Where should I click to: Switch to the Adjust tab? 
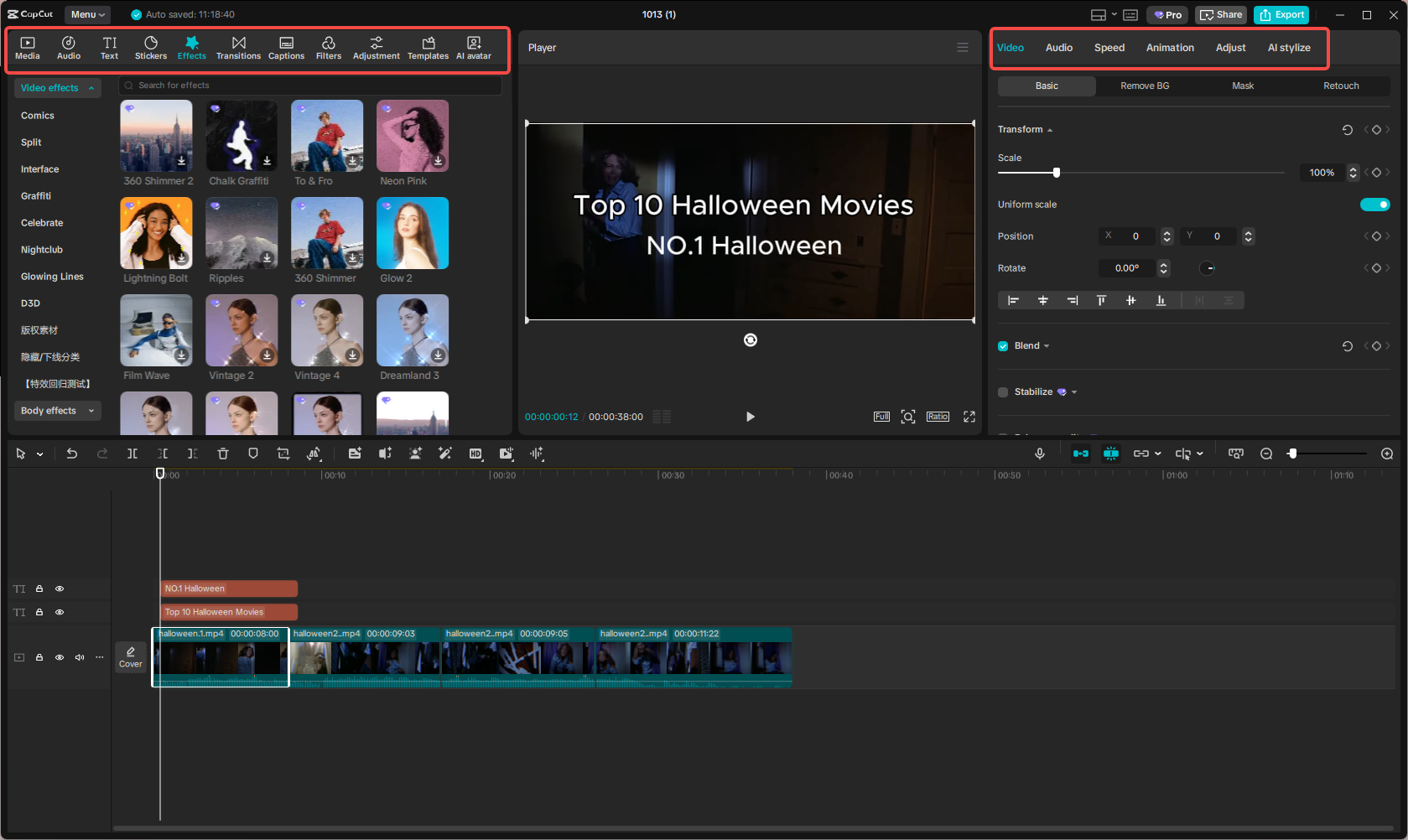click(x=1230, y=48)
